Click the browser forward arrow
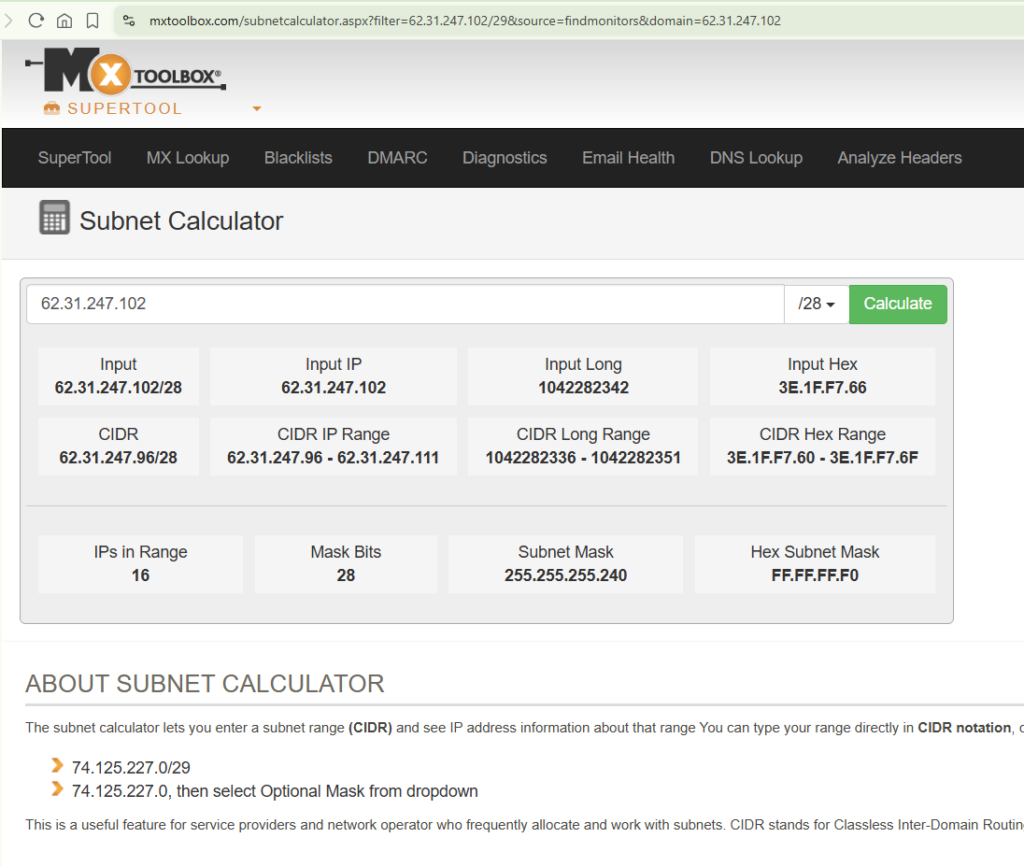The width and height of the screenshot is (1024, 866). pos(8,20)
